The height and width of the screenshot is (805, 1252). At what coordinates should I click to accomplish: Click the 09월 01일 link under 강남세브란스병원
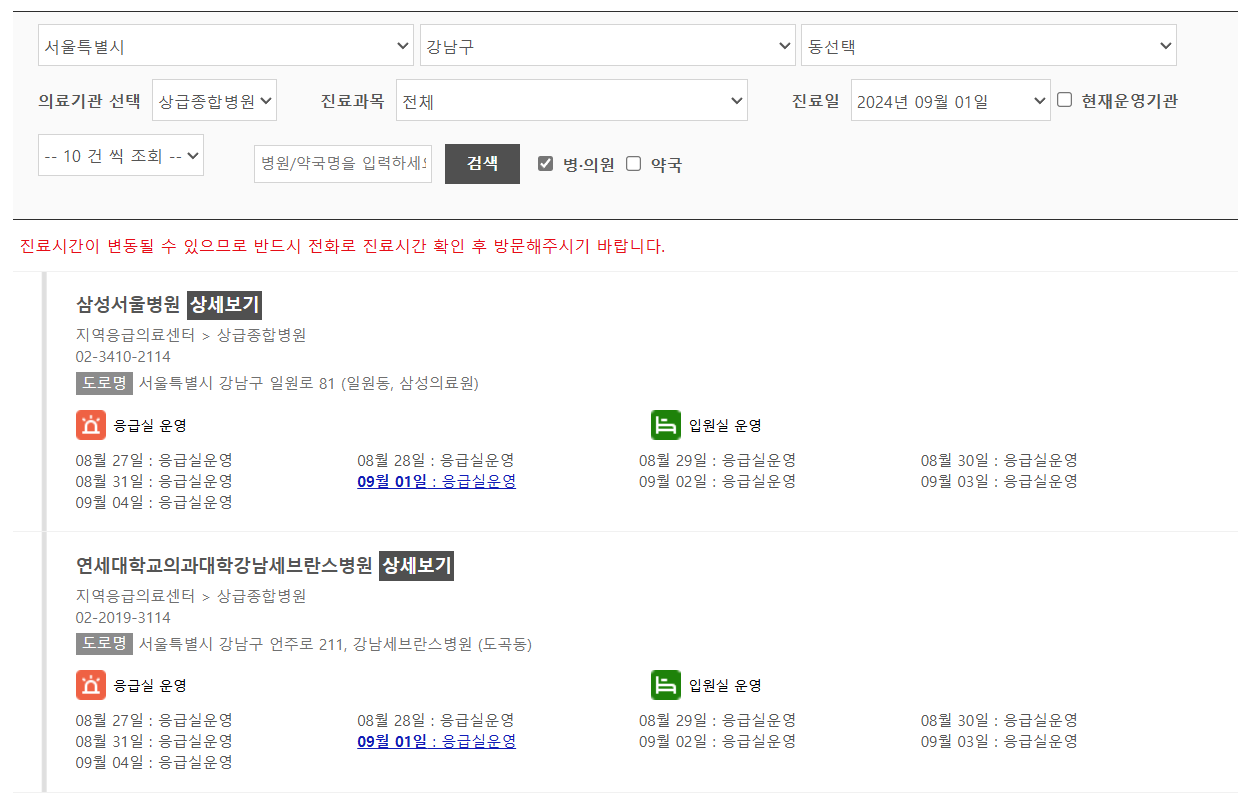point(436,741)
